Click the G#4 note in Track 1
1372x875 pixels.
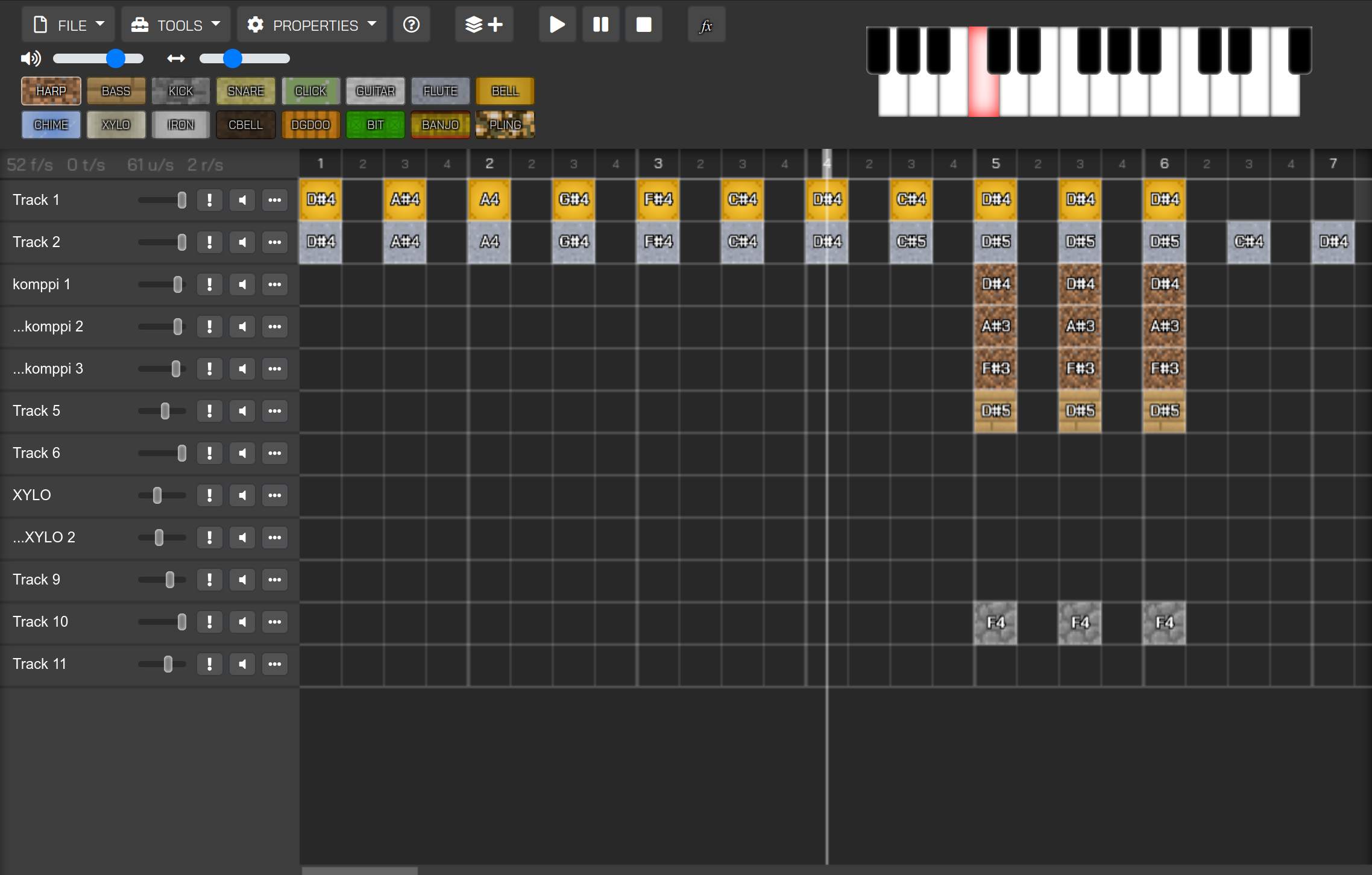tap(574, 199)
